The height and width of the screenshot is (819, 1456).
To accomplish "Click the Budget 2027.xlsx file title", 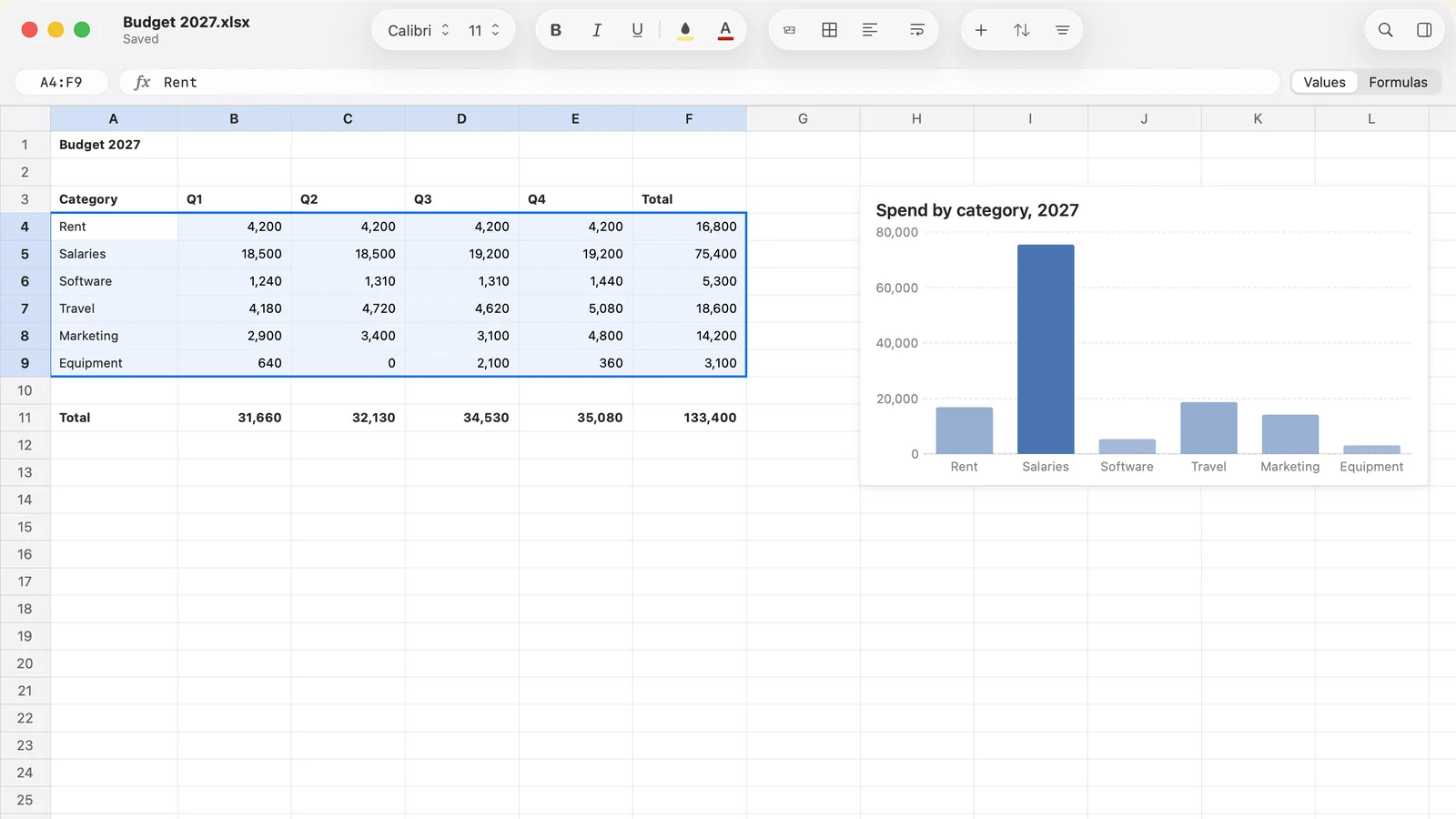I will click(187, 22).
